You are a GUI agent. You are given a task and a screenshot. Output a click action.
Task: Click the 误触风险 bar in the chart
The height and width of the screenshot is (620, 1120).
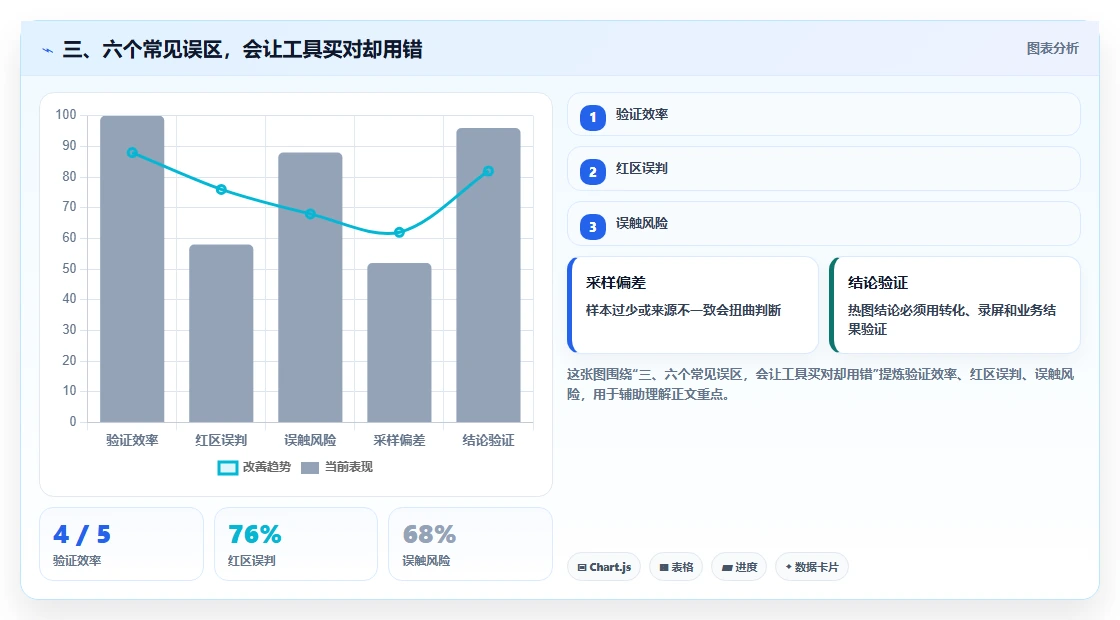[x=310, y=287]
